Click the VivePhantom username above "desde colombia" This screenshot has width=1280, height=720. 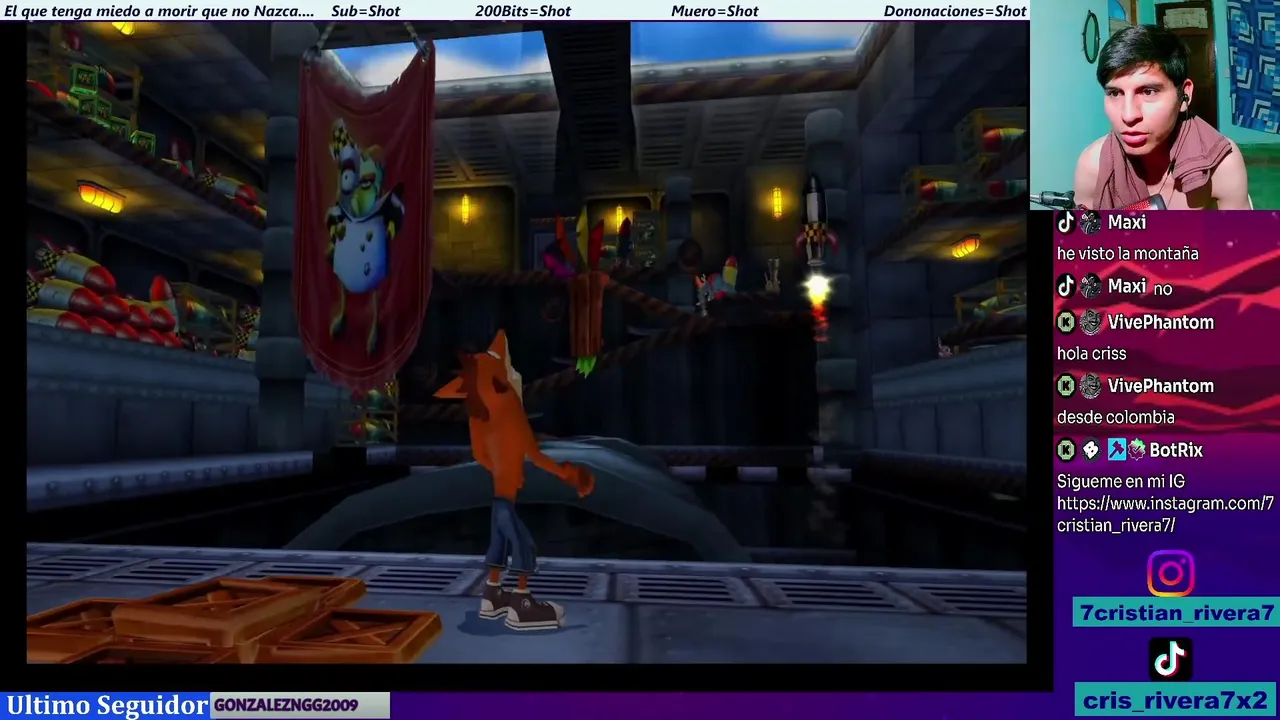pos(1161,386)
